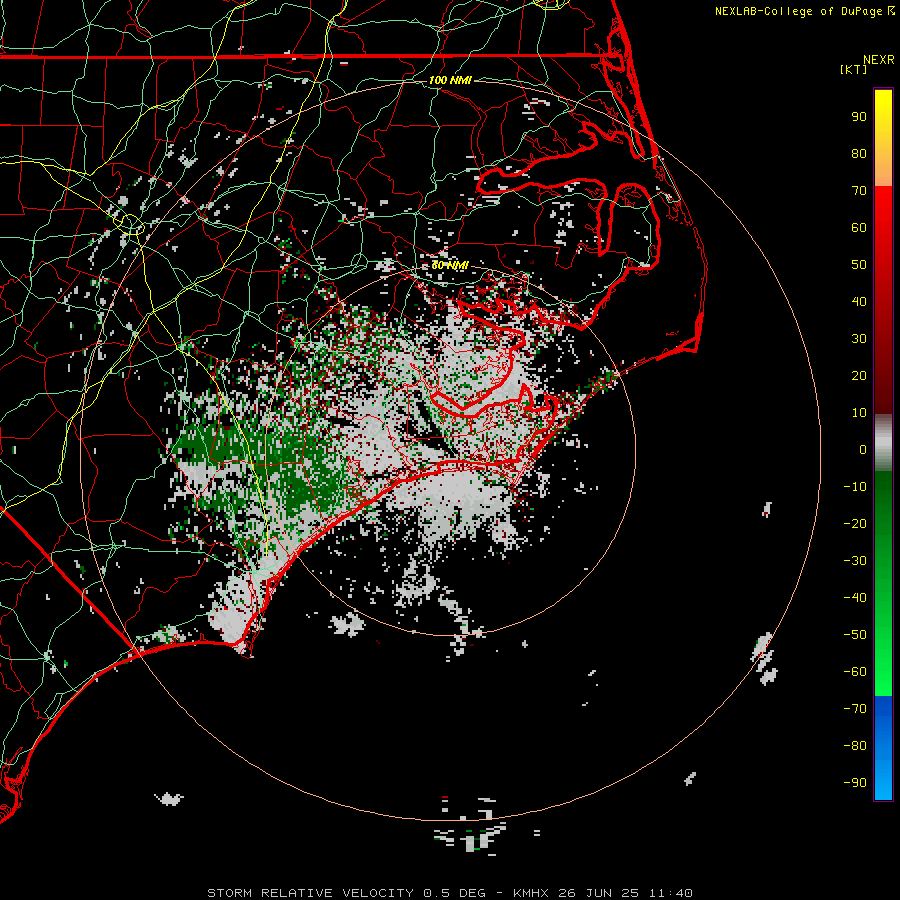
Task: Click the [KT] units label above the scale
Action: (854, 69)
